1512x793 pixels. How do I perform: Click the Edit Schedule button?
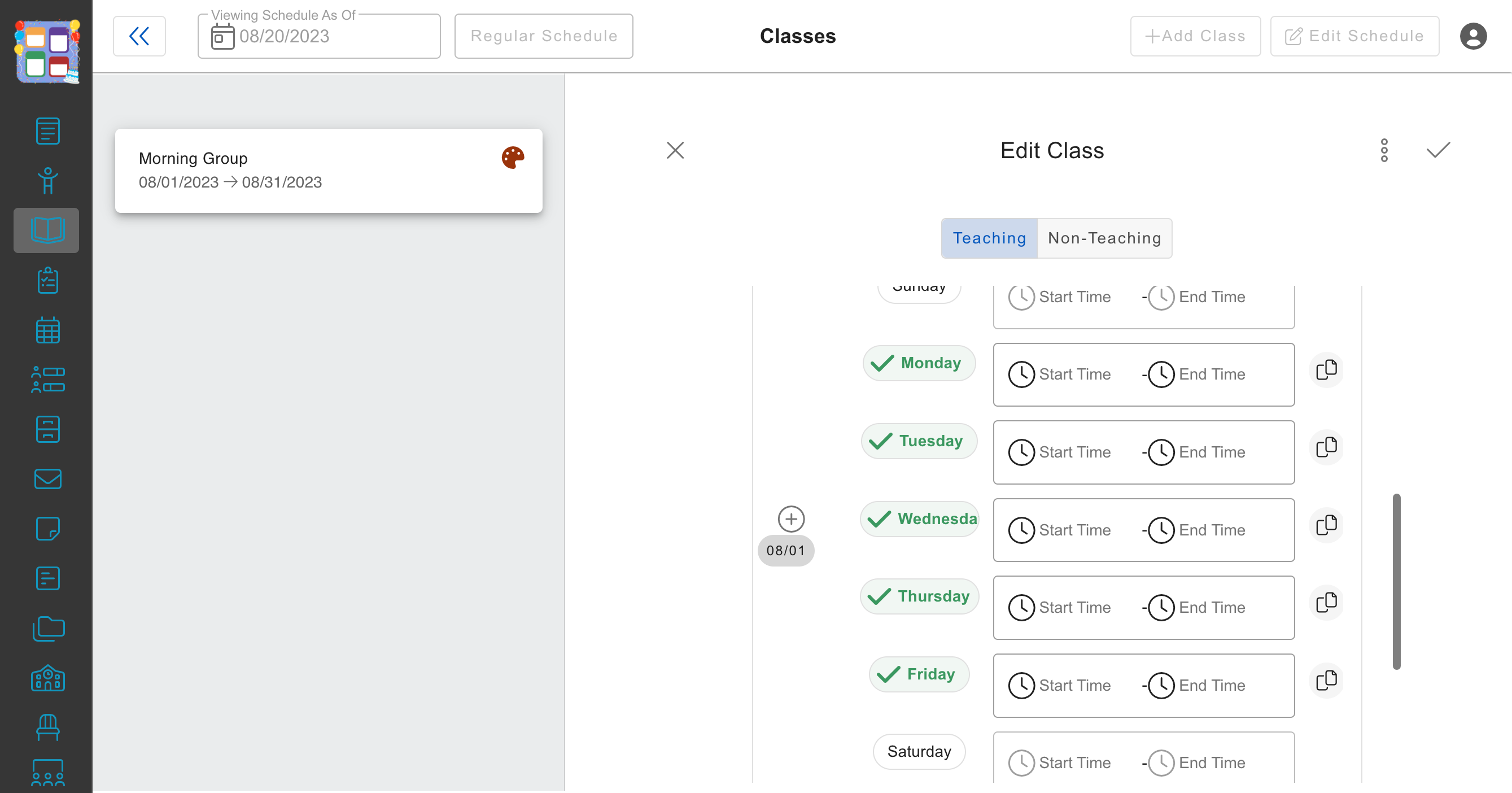click(1354, 36)
